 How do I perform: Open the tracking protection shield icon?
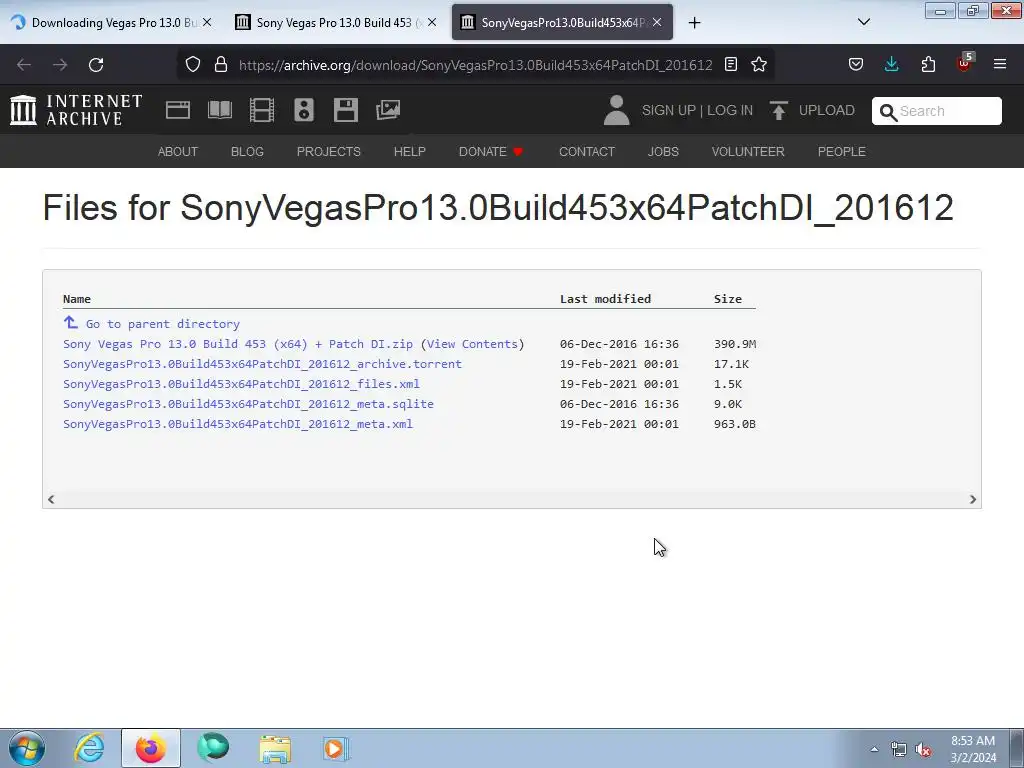coord(193,64)
